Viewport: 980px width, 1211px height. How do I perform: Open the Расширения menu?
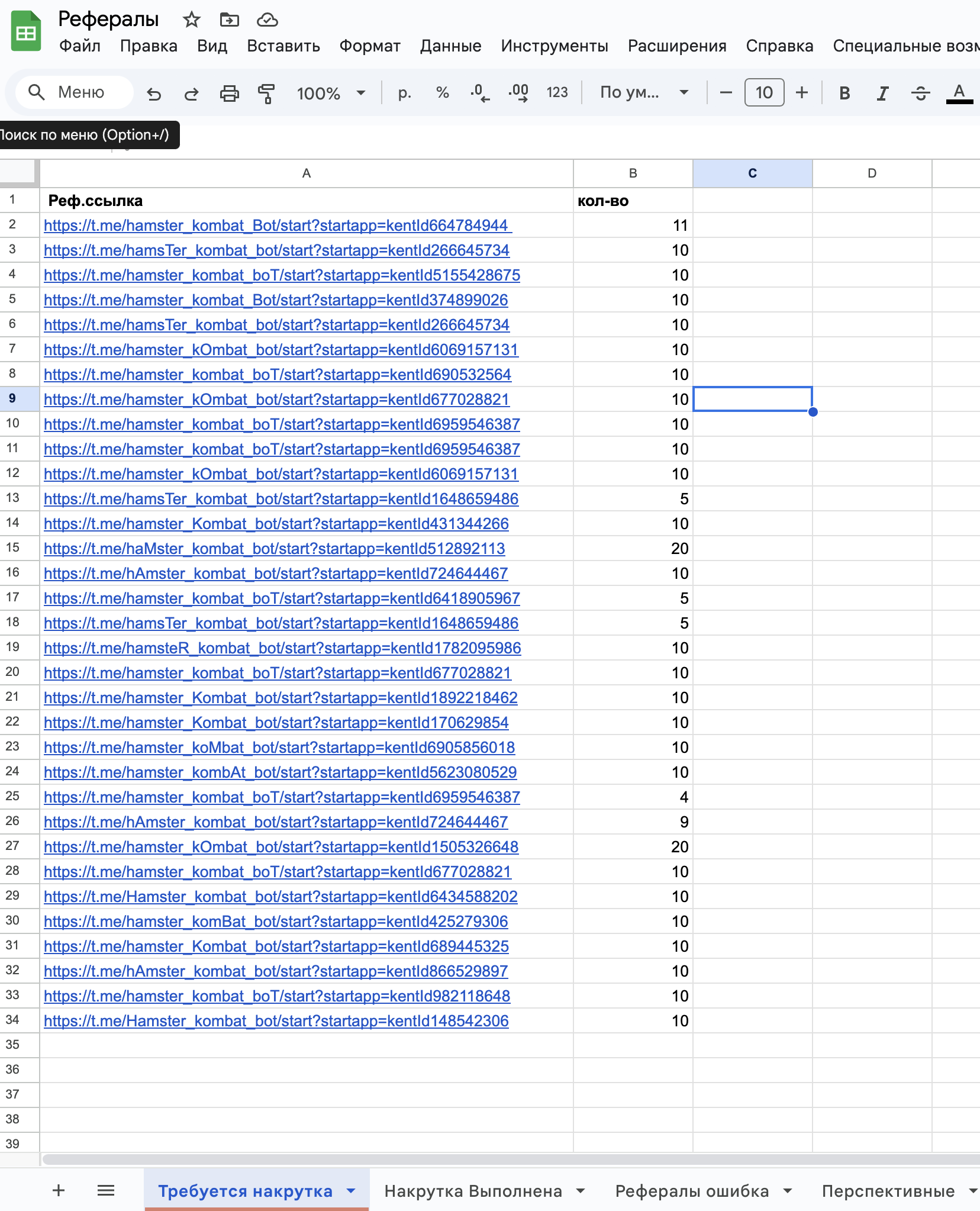coord(677,46)
